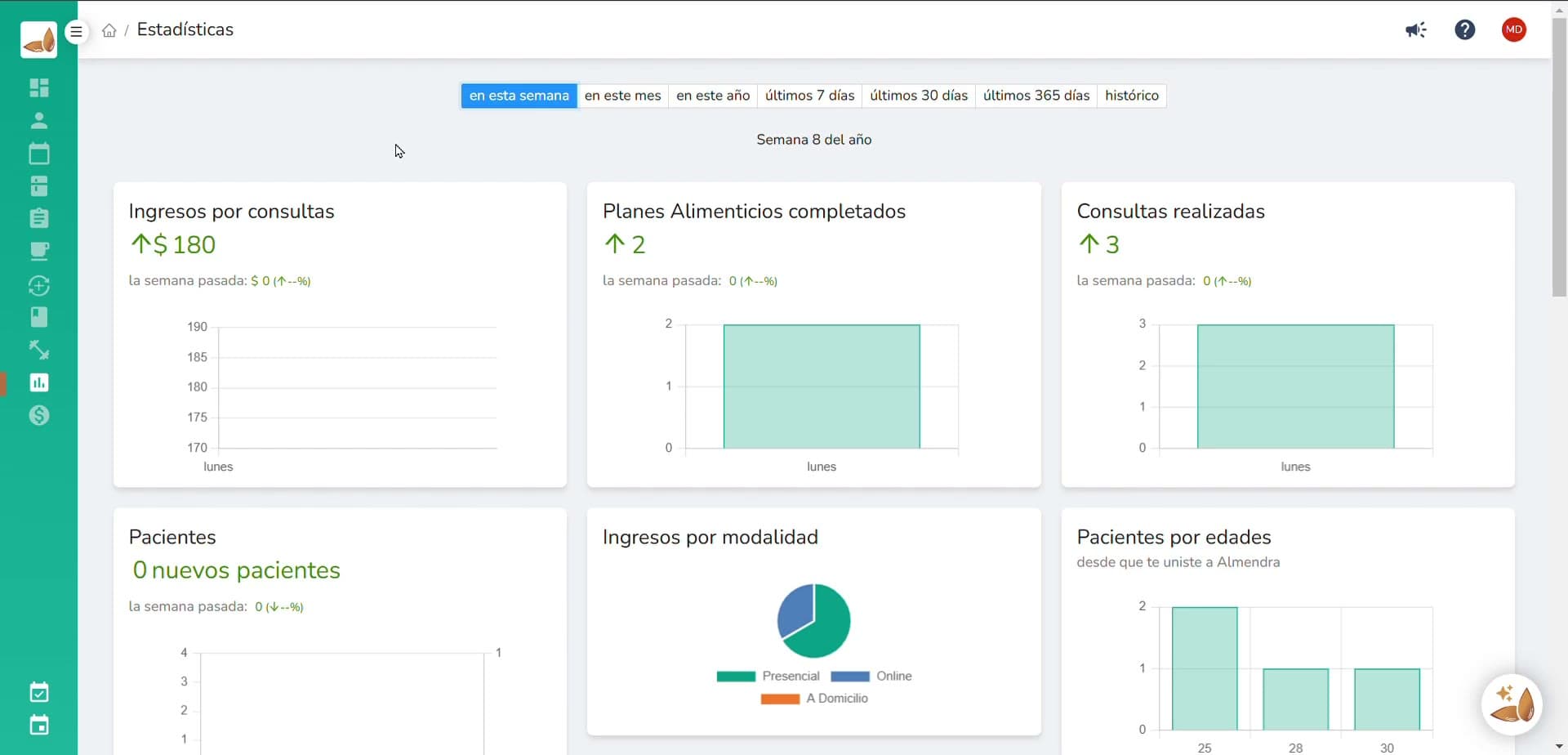Open the MD user avatar menu
Viewport: 1568px width, 755px height.
[x=1513, y=30]
